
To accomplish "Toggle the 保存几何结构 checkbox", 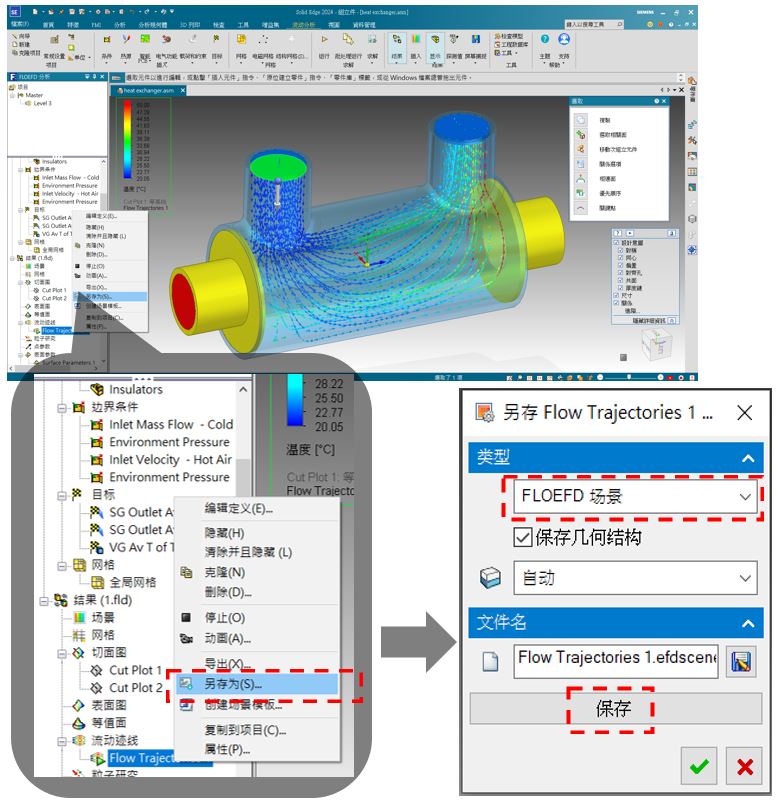I will (x=522, y=538).
